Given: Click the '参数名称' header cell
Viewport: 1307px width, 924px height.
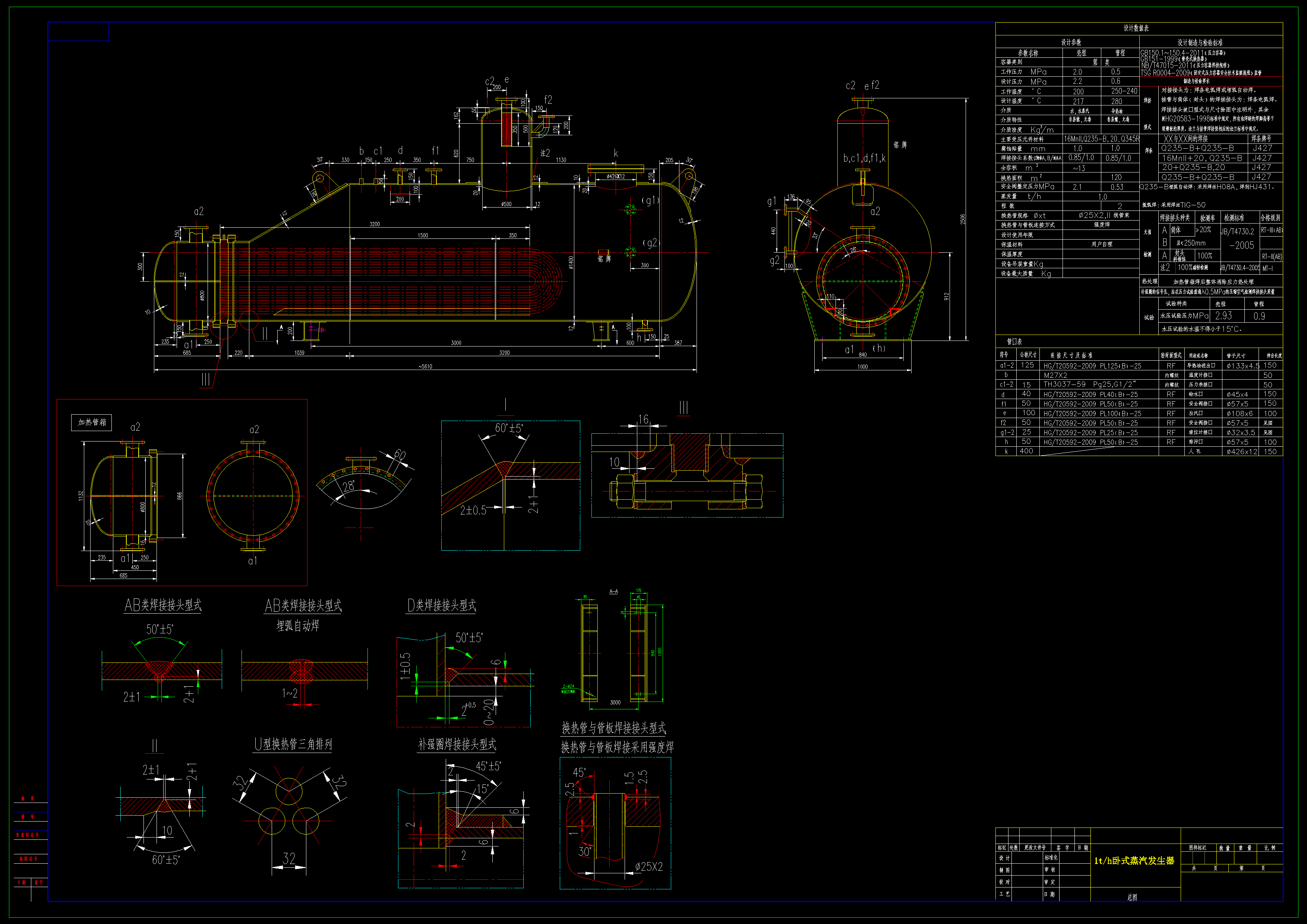Looking at the screenshot, I should pyautogui.click(x=1028, y=53).
